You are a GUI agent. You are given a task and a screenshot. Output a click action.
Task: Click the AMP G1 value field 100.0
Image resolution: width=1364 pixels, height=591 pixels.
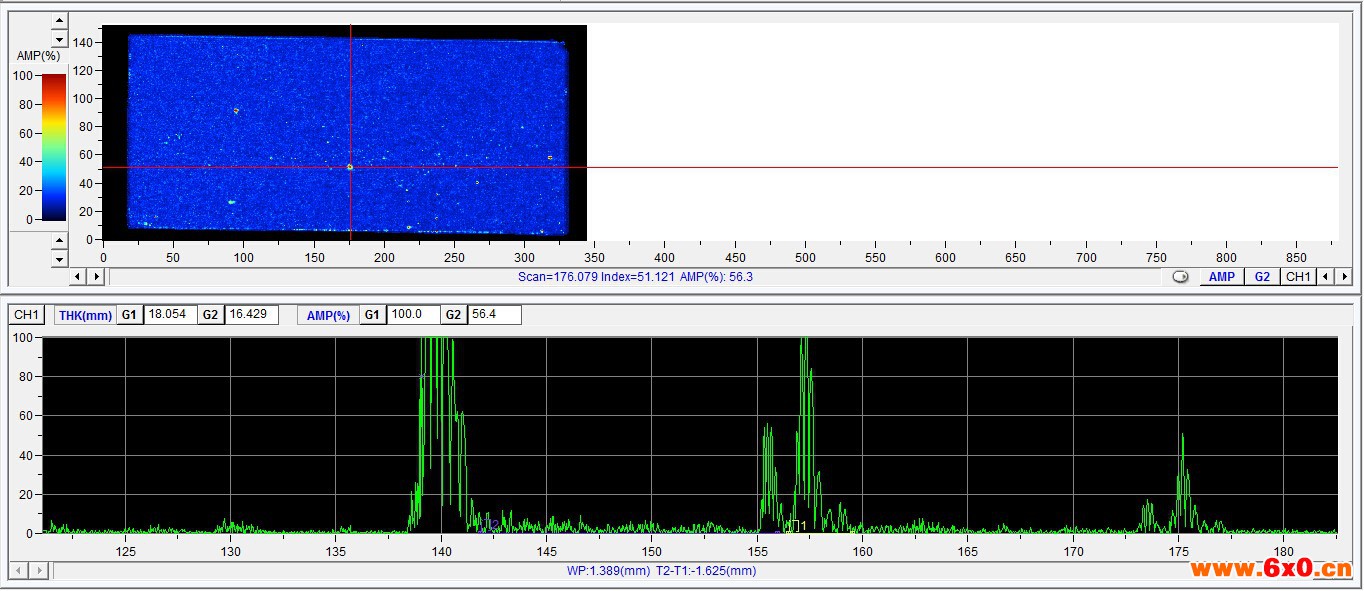[x=413, y=315]
